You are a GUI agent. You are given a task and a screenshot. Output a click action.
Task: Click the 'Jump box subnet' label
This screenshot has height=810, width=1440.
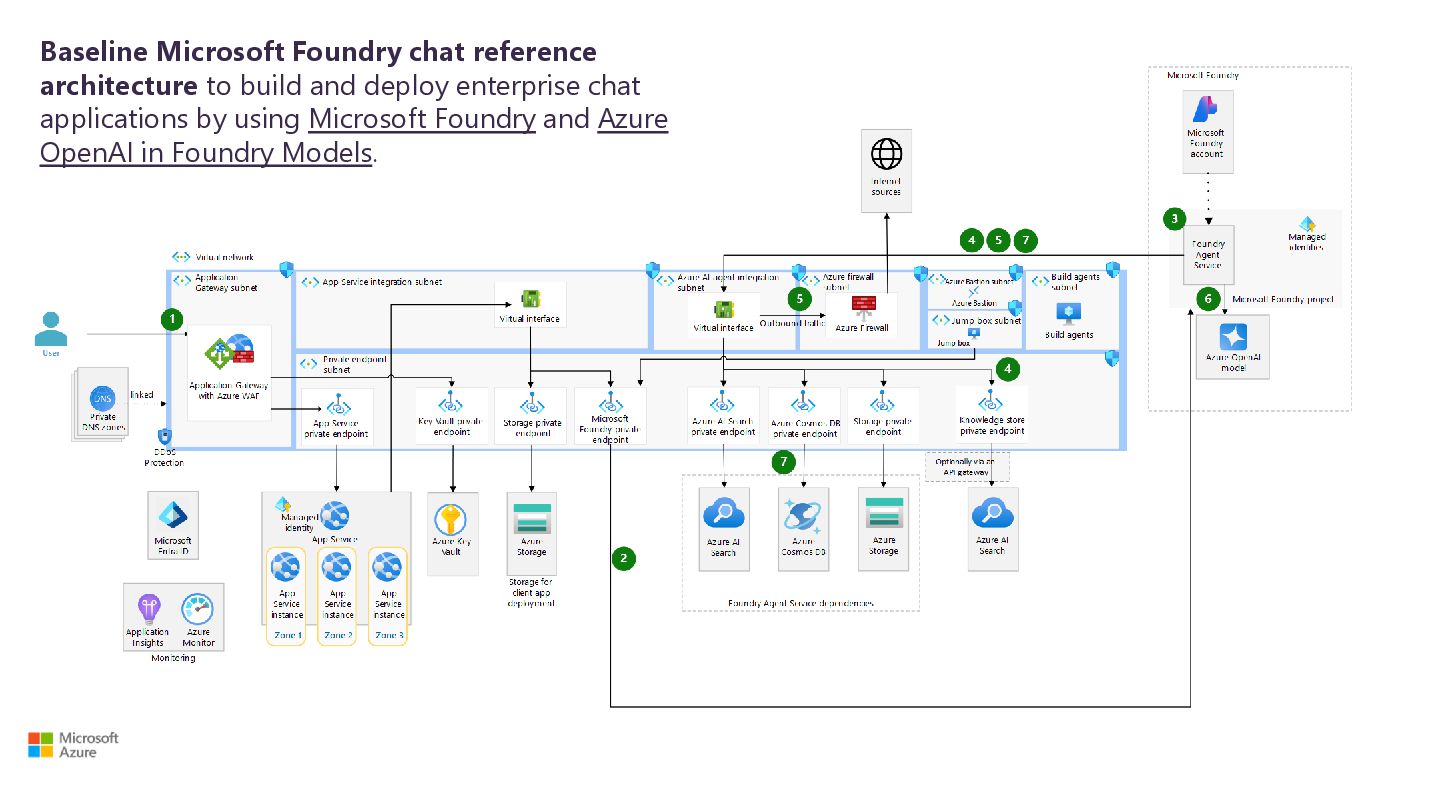point(985,320)
